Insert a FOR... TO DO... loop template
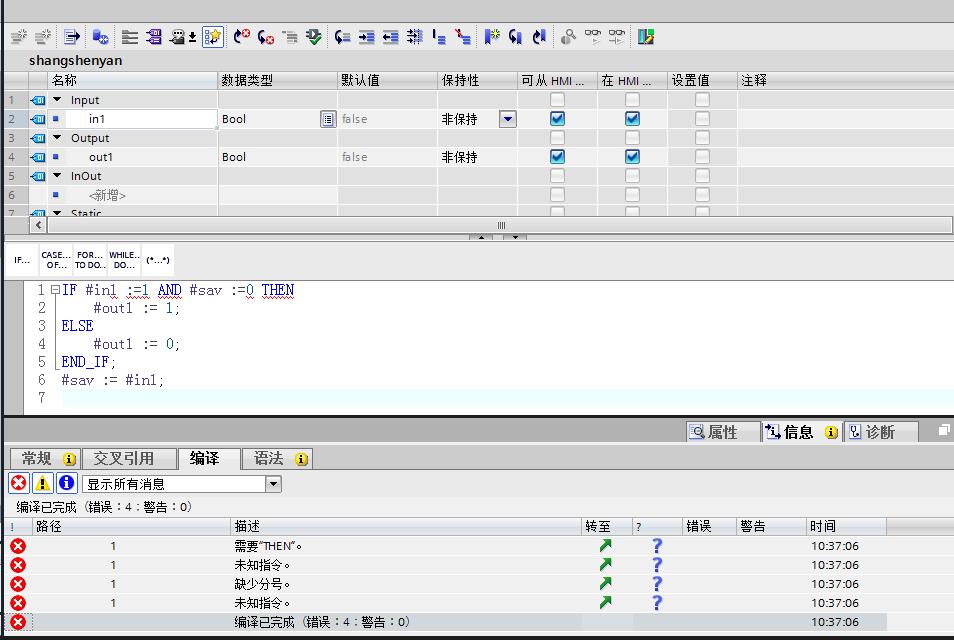This screenshot has height=640, width=954. tap(90, 260)
